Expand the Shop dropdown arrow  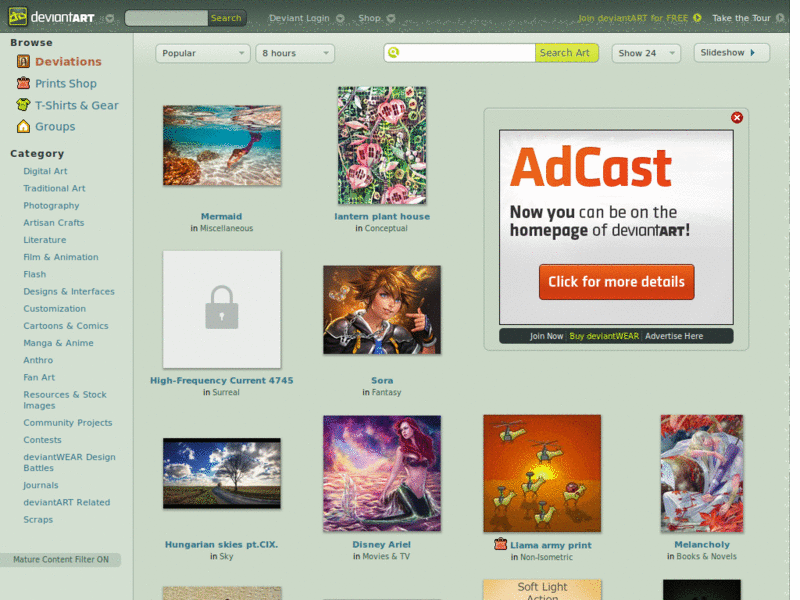point(391,18)
